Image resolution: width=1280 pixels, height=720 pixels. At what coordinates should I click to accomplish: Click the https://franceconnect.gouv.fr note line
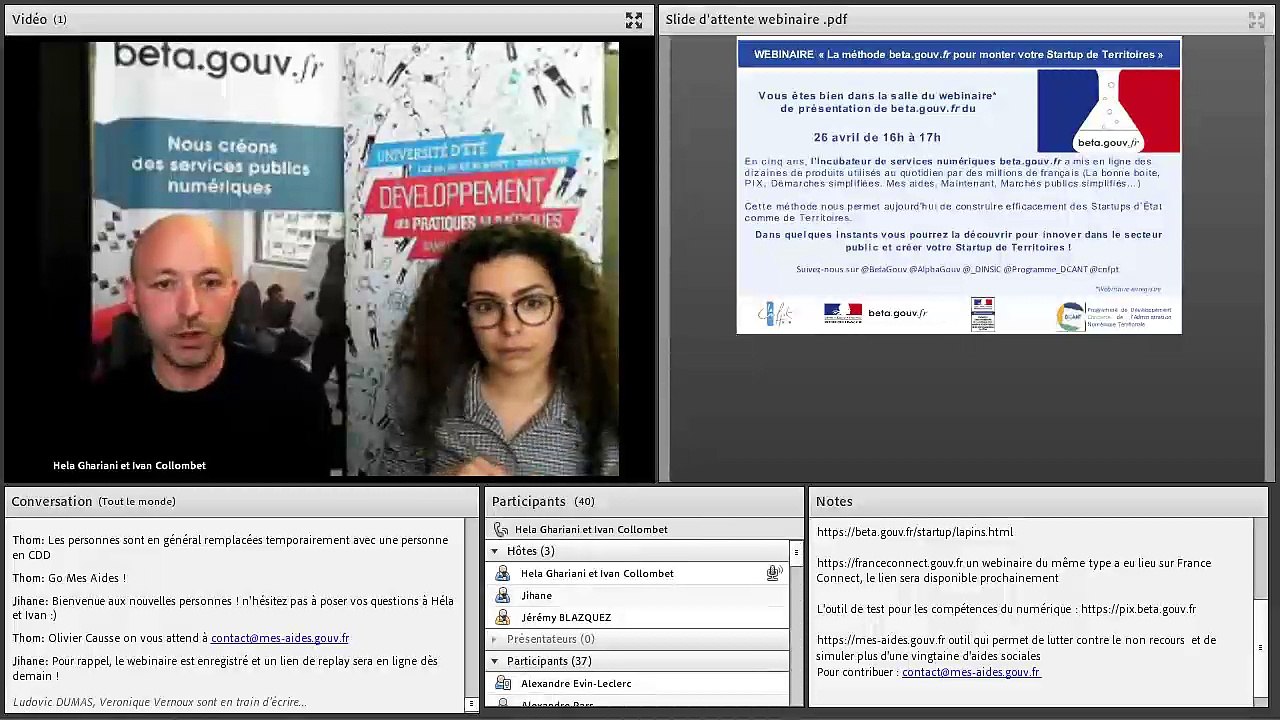point(1014,570)
